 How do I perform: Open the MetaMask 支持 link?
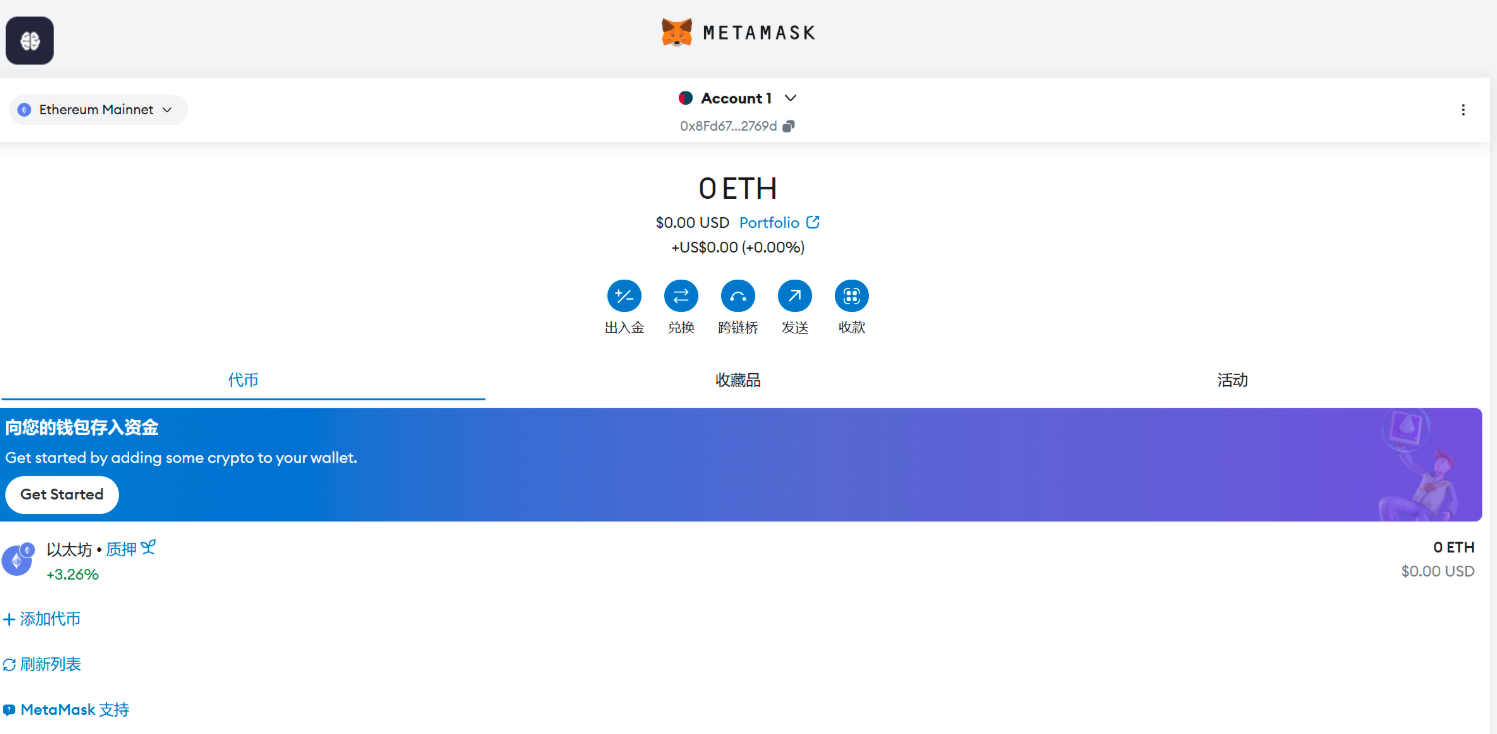pyautogui.click(x=66, y=710)
